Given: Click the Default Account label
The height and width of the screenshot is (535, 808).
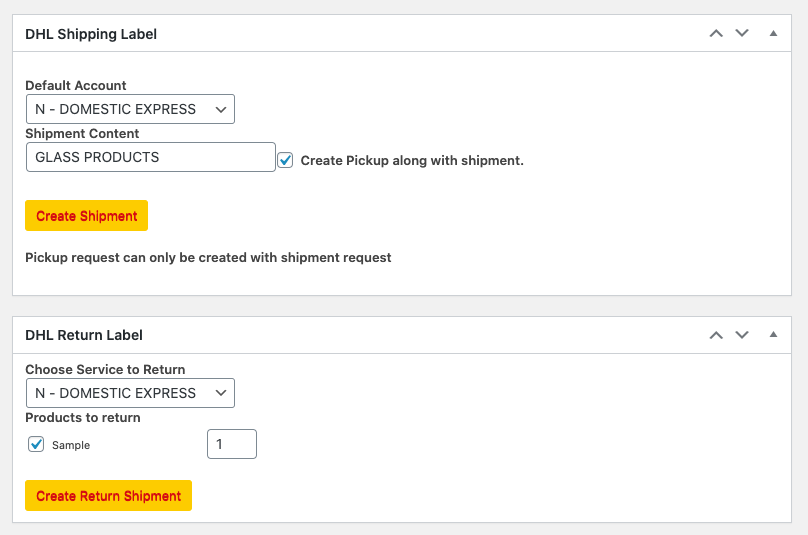Looking at the screenshot, I should tap(76, 86).
